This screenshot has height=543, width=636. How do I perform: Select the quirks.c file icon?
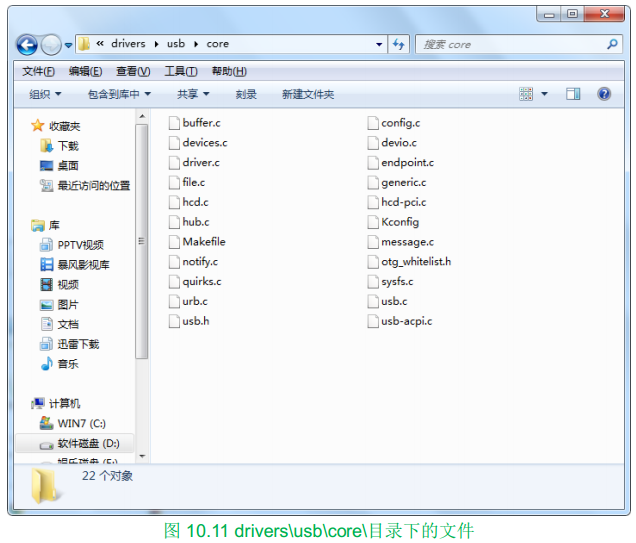pos(174,281)
